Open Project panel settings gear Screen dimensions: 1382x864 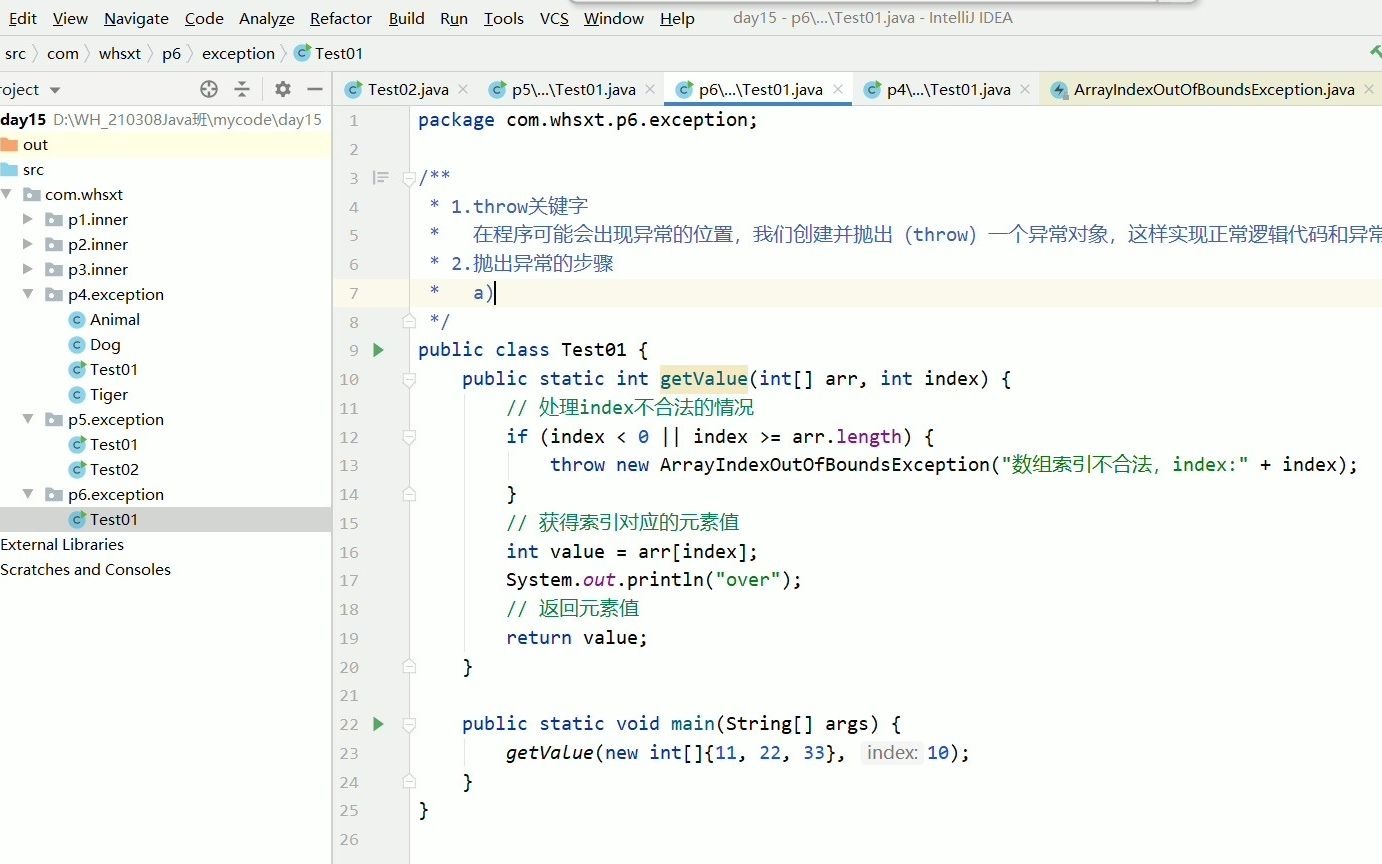tap(283, 89)
